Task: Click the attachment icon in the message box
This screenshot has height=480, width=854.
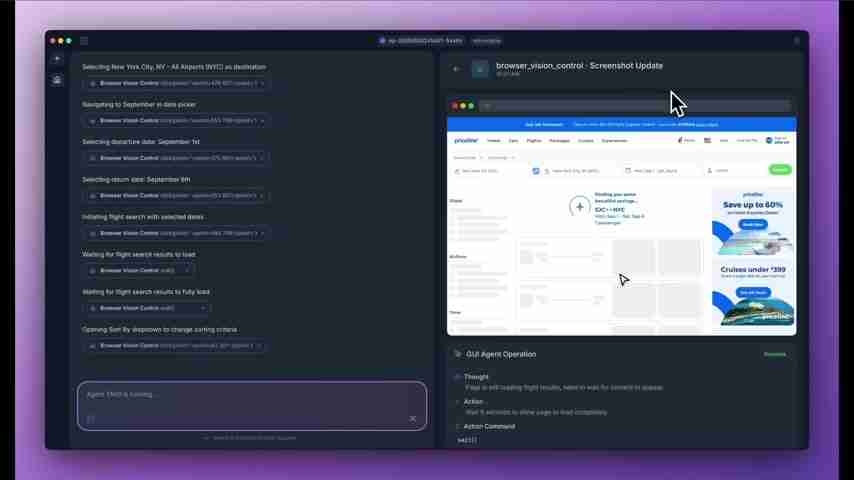Action: click(91, 419)
